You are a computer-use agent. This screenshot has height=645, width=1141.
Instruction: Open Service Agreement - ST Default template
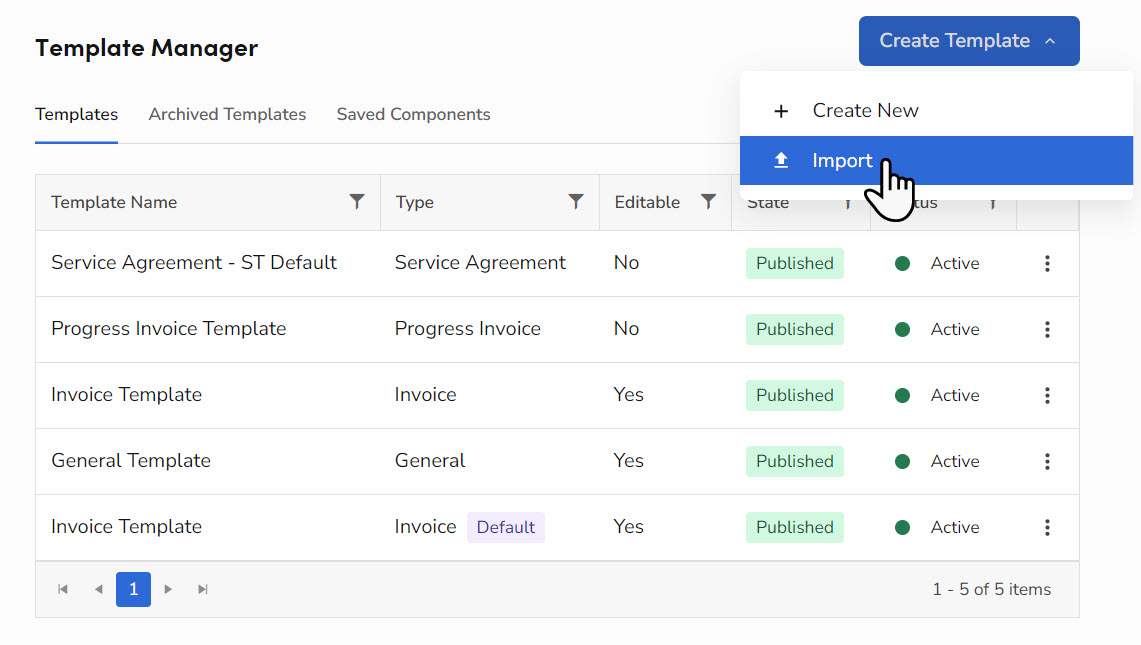pyautogui.click(x=196, y=263)
